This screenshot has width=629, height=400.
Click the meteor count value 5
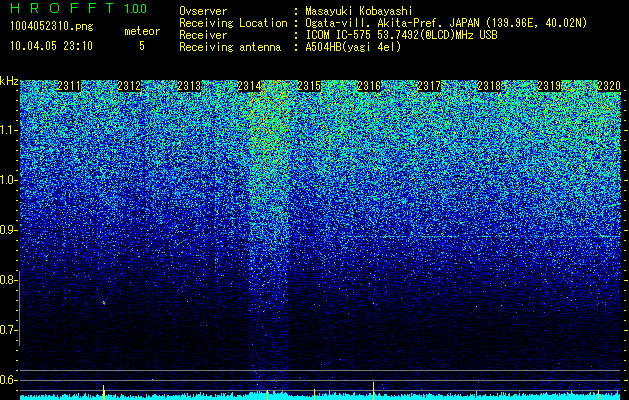tap(142, 46)
